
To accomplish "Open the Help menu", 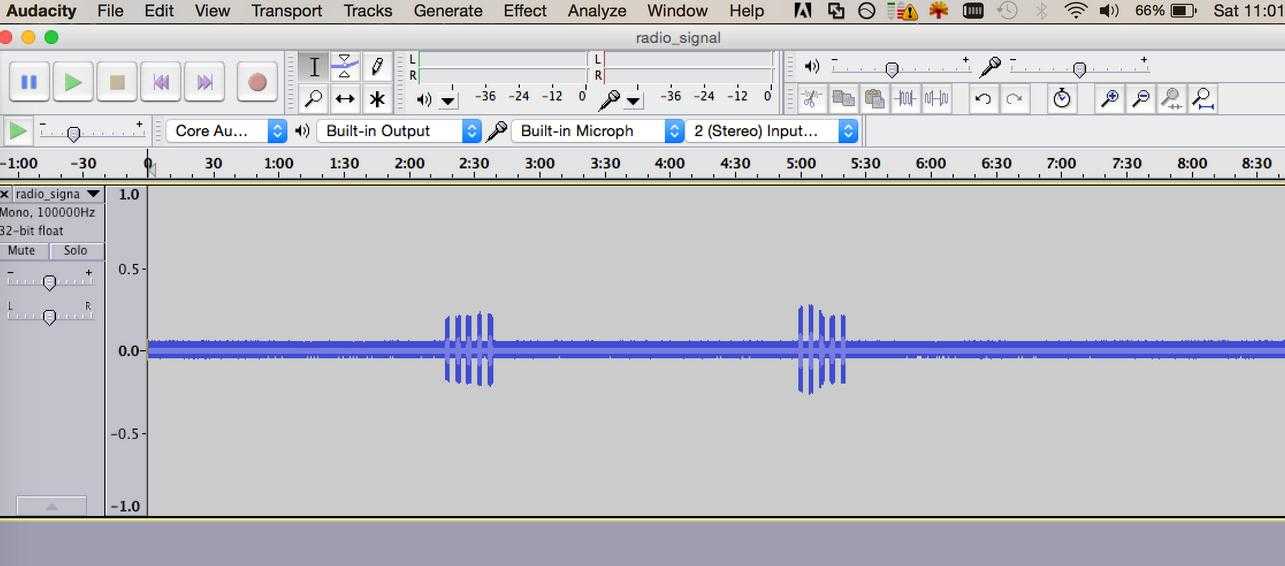I will (x=746, y=11).
